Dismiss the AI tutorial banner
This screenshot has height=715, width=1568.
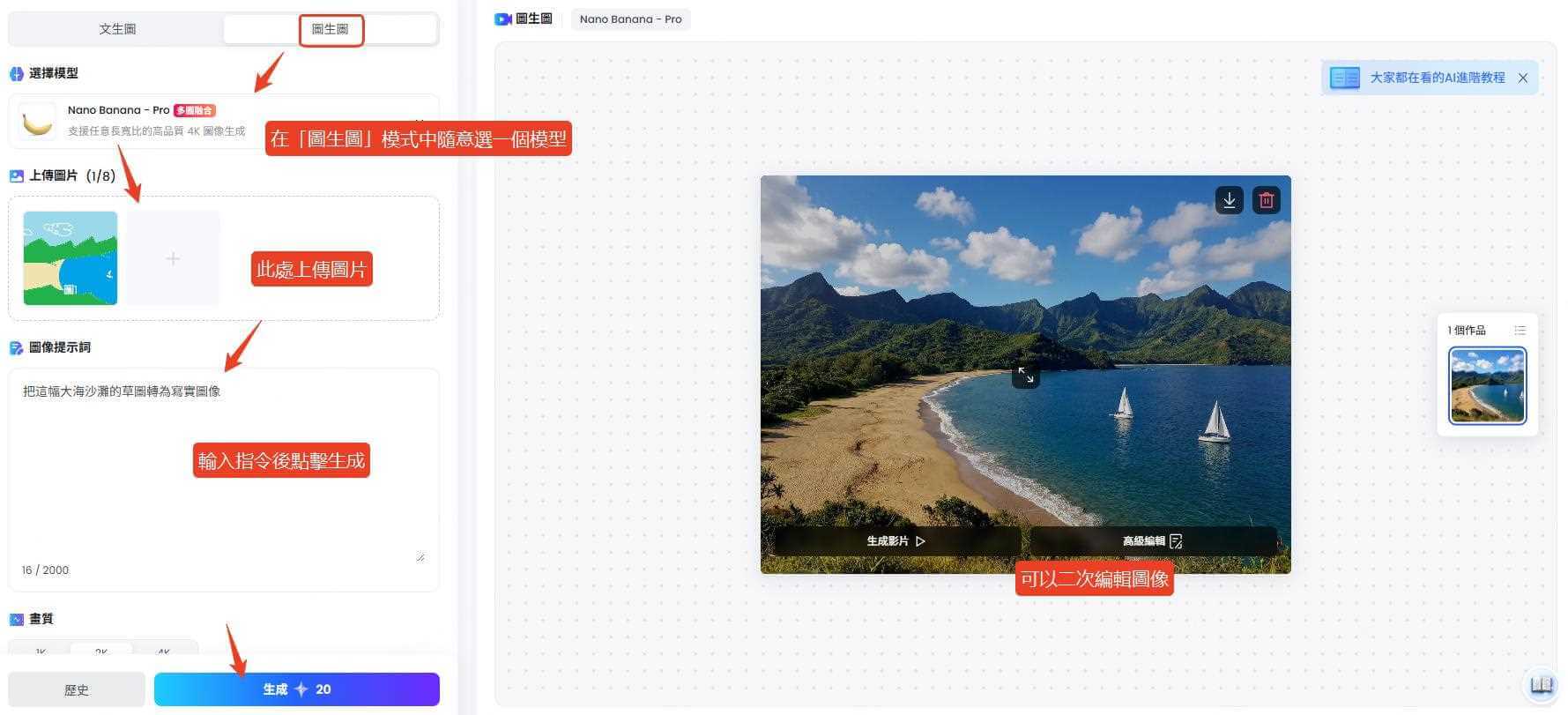[1522, 78]
